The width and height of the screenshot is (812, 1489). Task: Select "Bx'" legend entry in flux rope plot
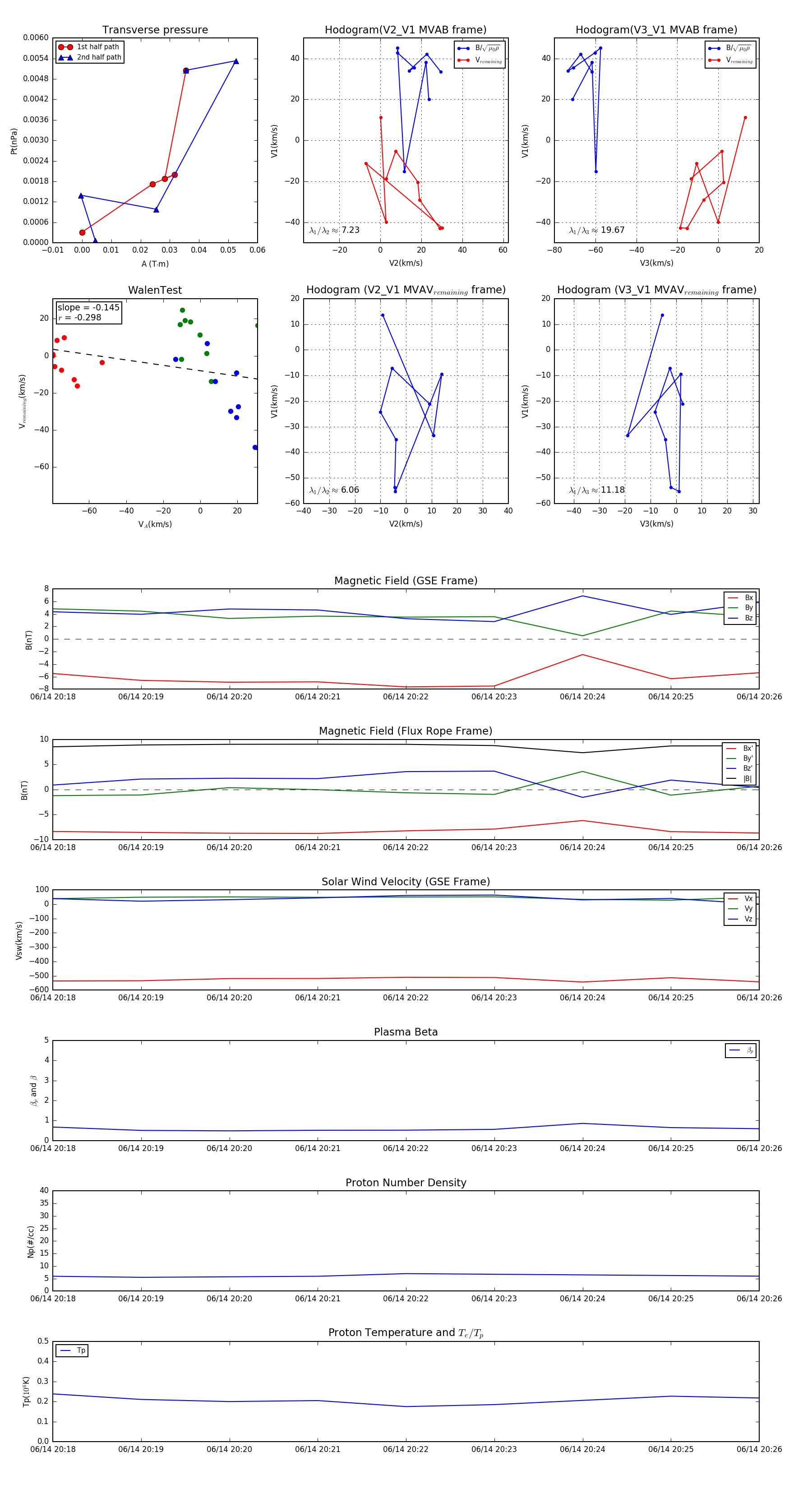click(739, 748)
